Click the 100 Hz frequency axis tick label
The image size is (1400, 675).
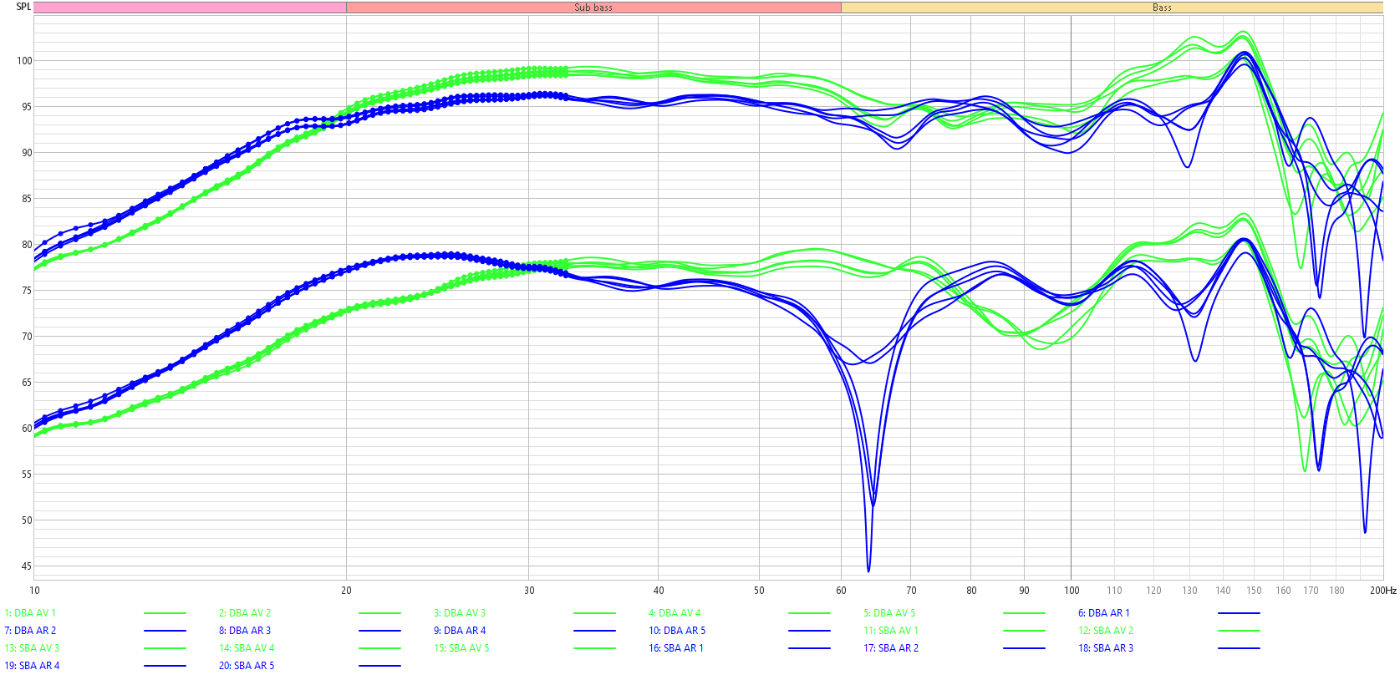pos(1071,590)
